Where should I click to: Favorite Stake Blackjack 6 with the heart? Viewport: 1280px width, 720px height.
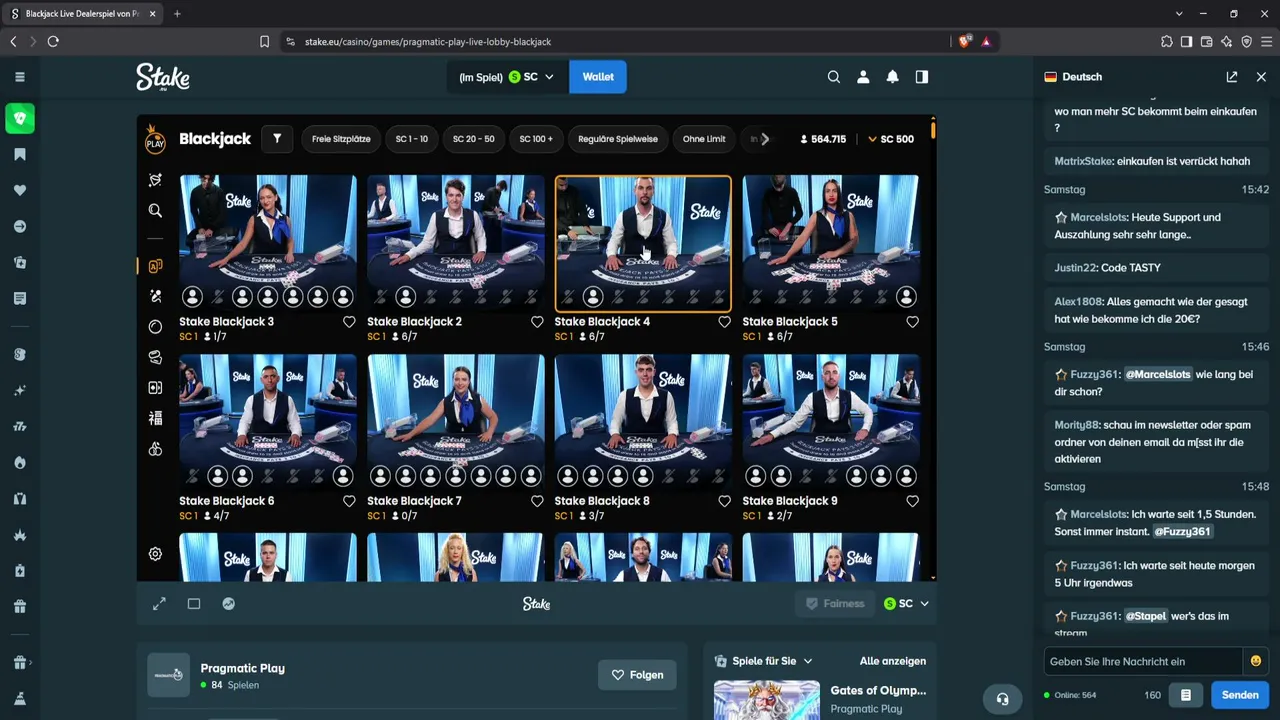(x=349, y=501)
